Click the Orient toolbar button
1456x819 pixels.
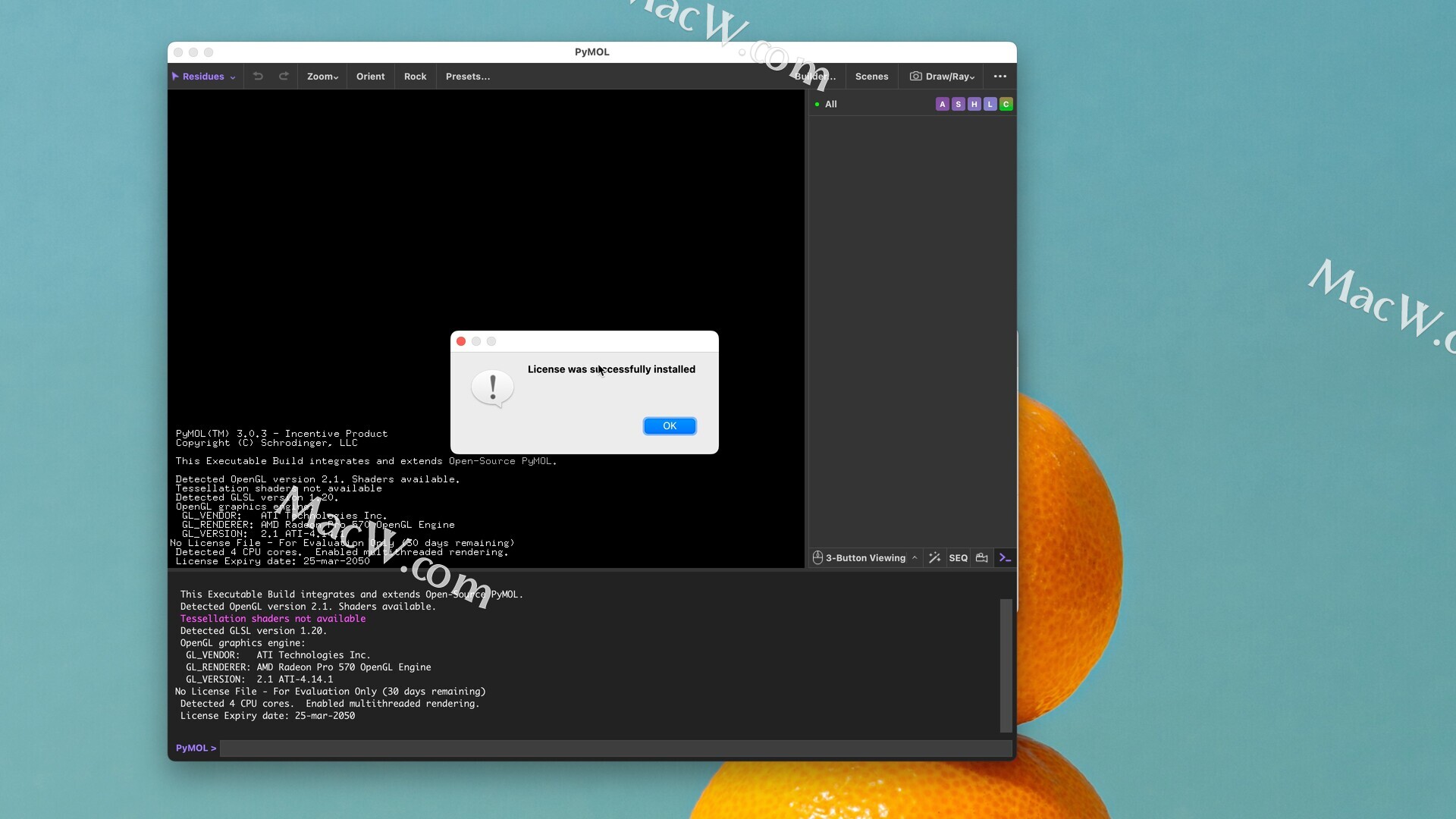pyautogui.click(x=371, y=77)
